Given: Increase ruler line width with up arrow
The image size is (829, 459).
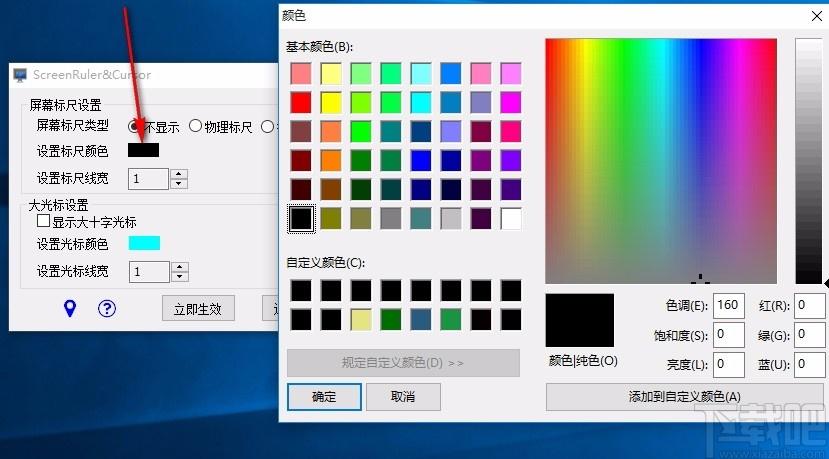Looking at the screenshot, I should coord(179,174).
